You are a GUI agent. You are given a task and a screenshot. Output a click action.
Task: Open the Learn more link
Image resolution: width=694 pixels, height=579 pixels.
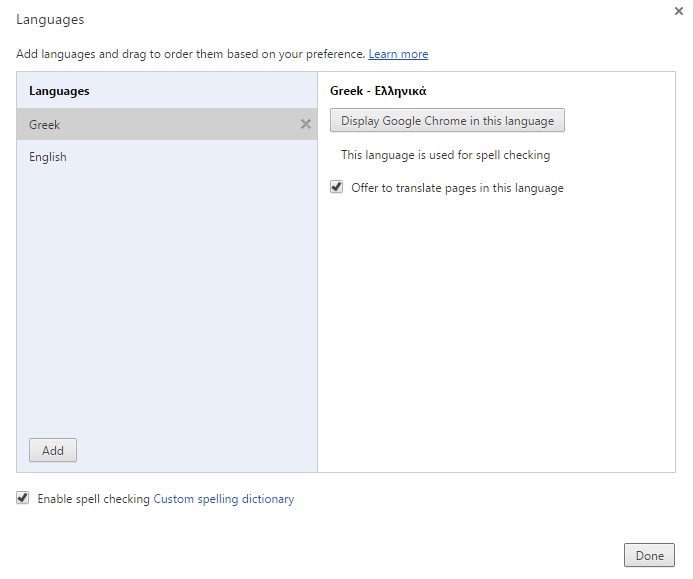(x=398, y=54)
